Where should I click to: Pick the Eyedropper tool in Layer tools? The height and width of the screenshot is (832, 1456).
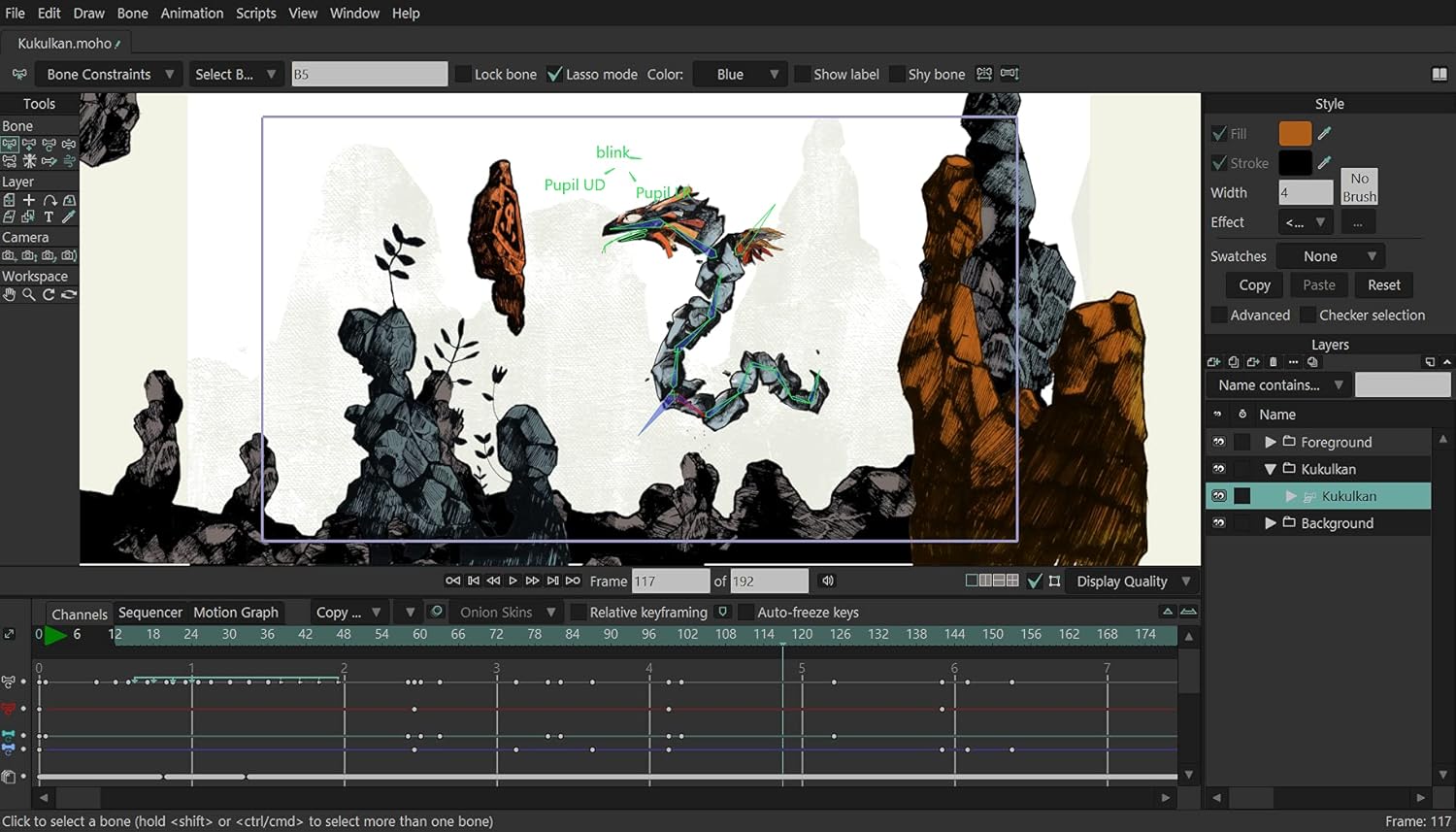click(x=69, y=217)
